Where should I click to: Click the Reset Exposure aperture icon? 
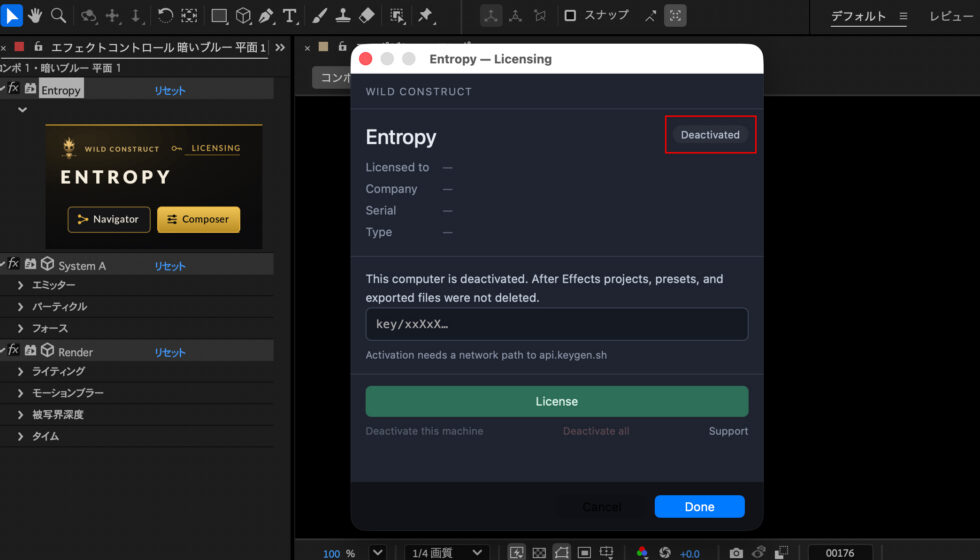pyautogui.click(x=665, y=552)
